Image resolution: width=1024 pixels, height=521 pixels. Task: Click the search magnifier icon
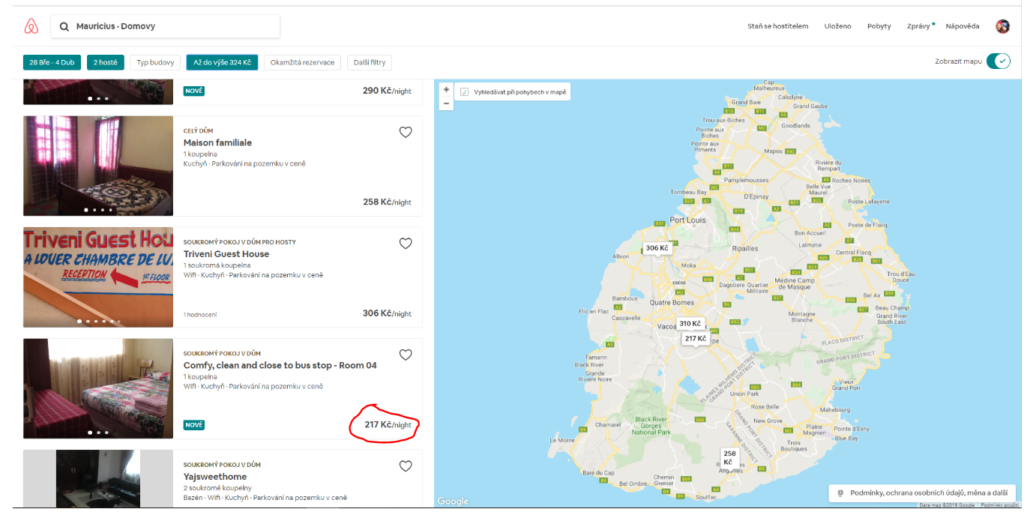(65, 26)
